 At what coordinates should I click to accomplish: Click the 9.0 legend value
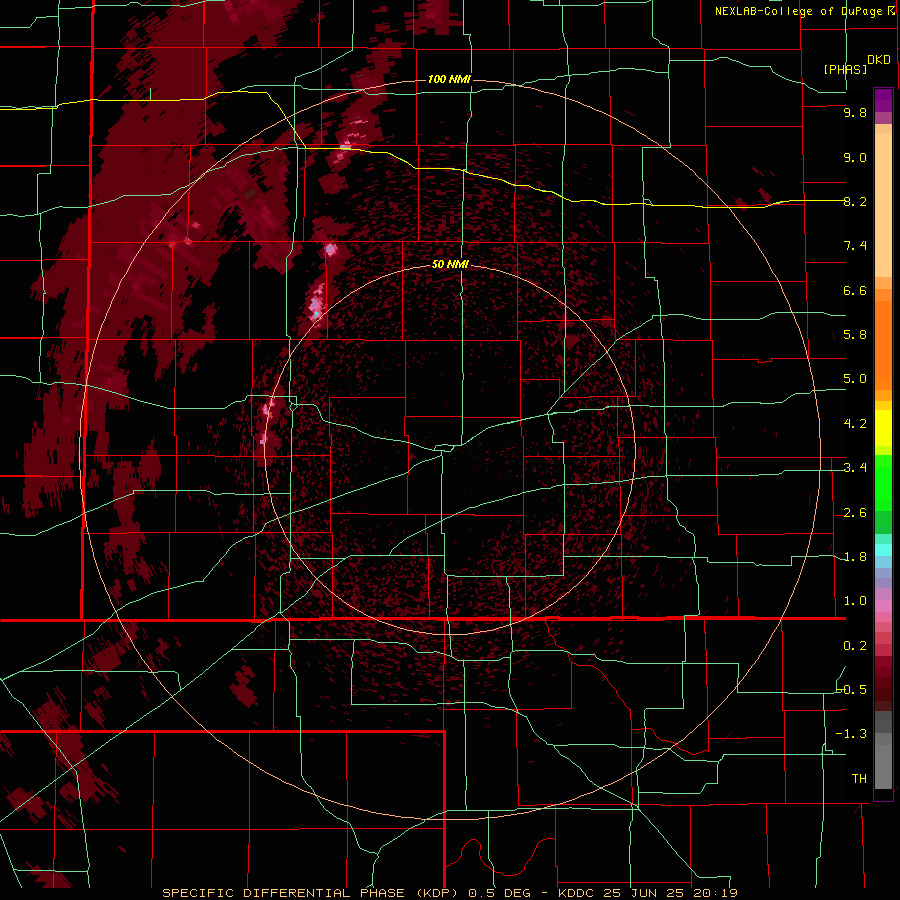click(855, 157)
